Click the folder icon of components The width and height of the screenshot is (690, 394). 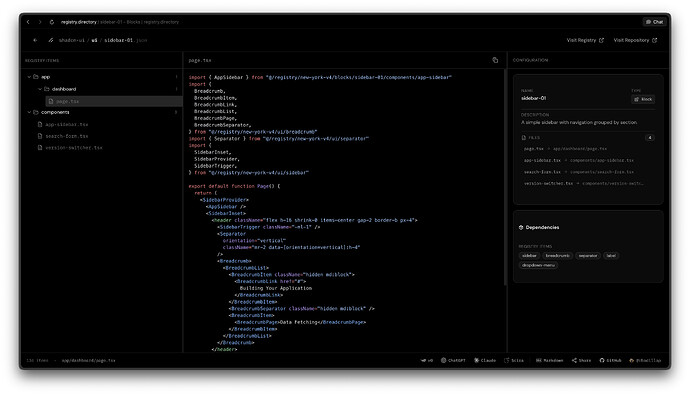[36, 112]
